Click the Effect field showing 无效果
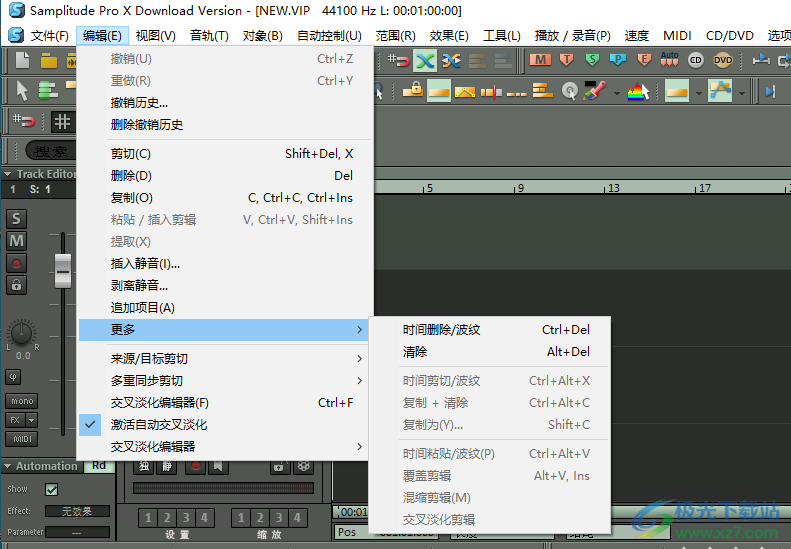 (x=77, y=511)
